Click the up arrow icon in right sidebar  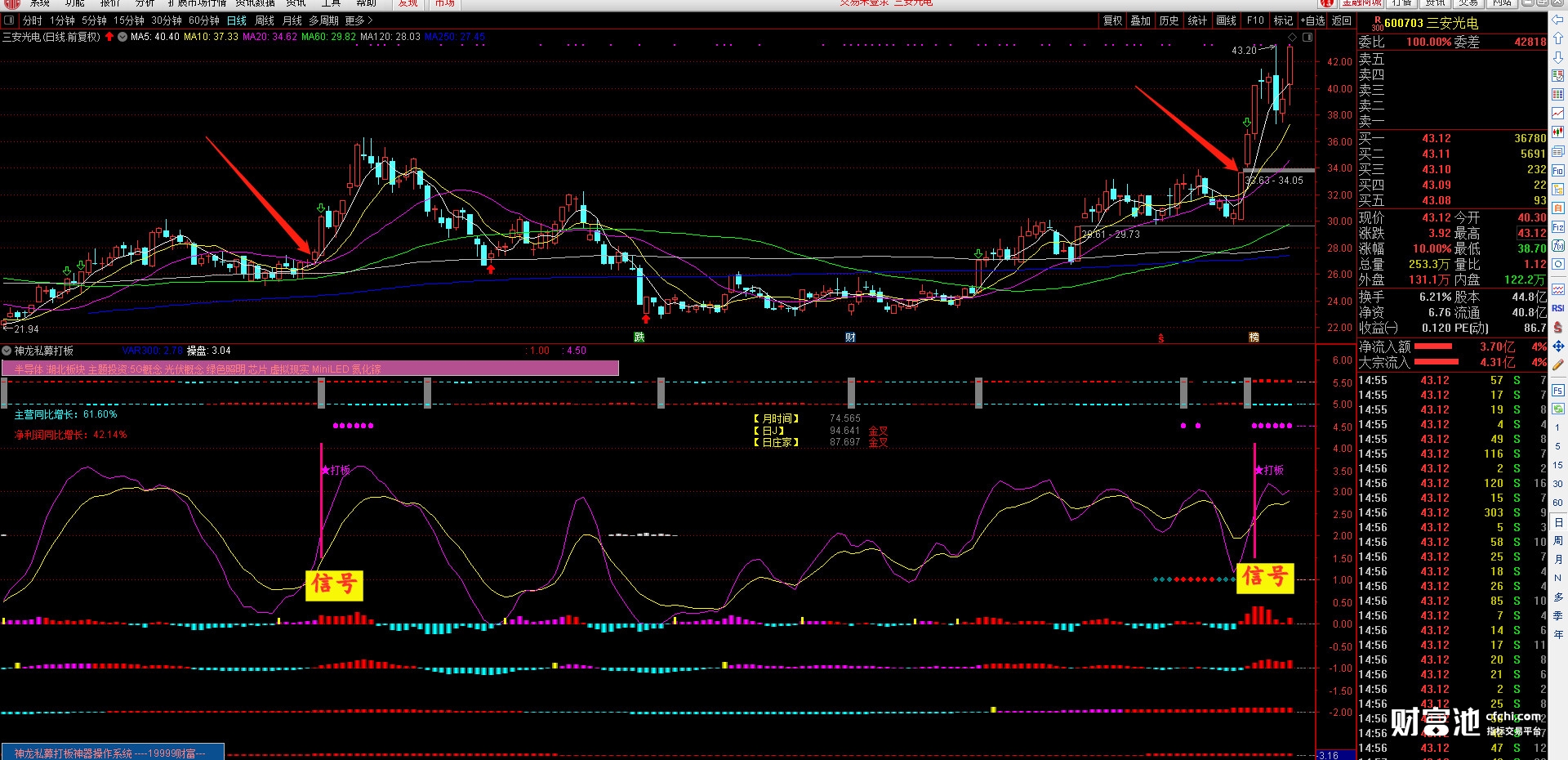(x=1557, y=38)
